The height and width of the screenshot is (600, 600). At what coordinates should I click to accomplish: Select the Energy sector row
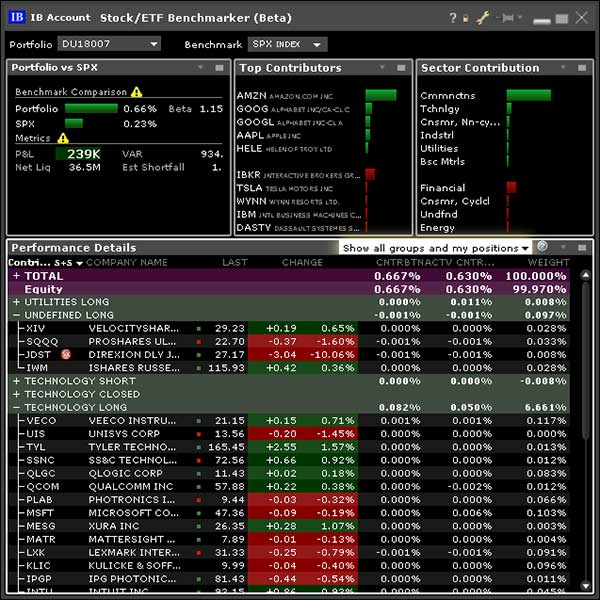[504, 227]
